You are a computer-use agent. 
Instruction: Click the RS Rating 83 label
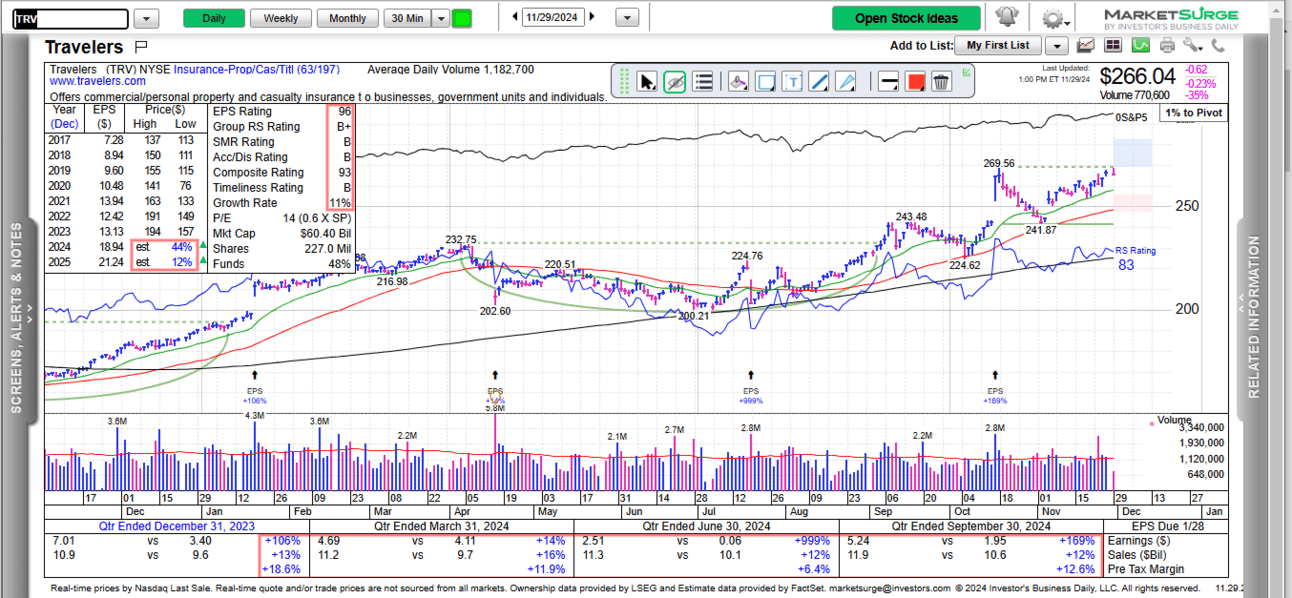click(1136, 258)
